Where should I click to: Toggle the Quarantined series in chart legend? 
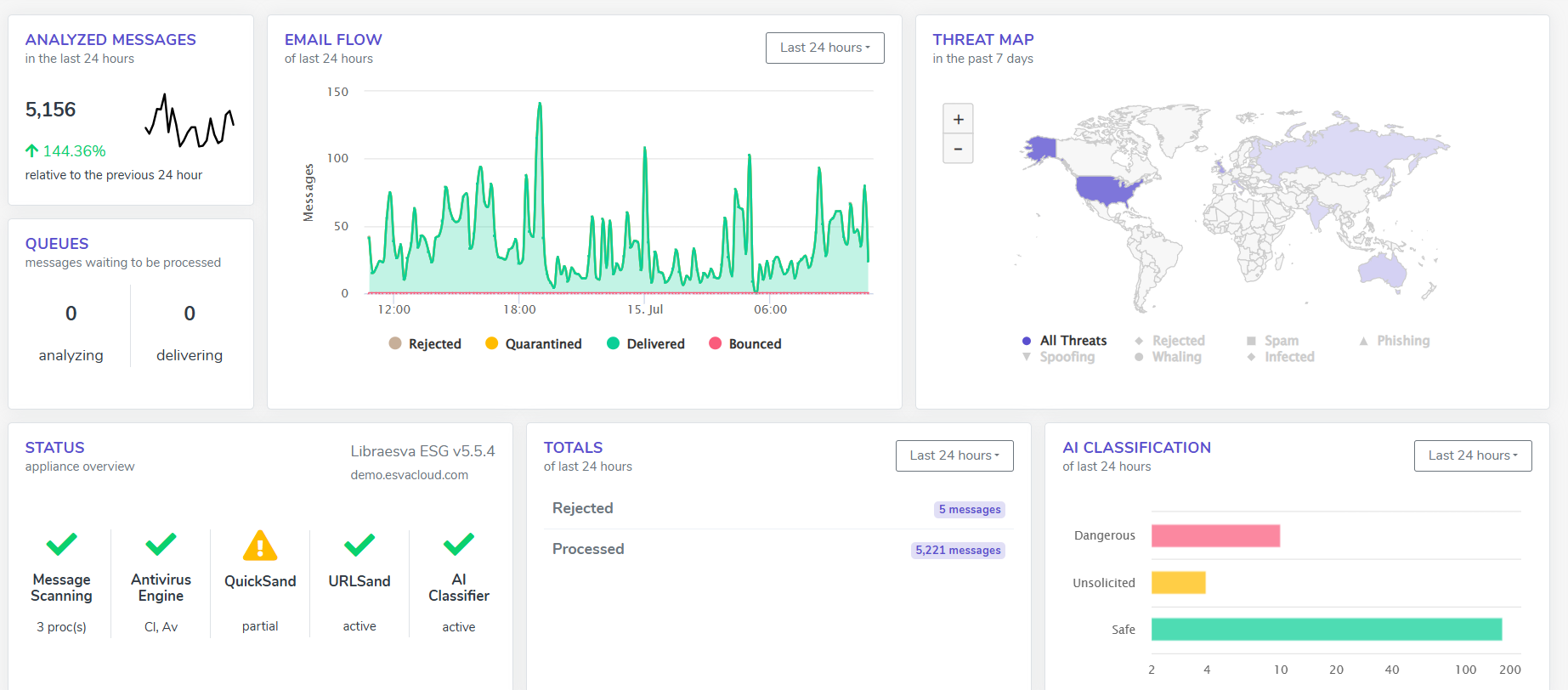pyautogui.click(x=534, y=343)
